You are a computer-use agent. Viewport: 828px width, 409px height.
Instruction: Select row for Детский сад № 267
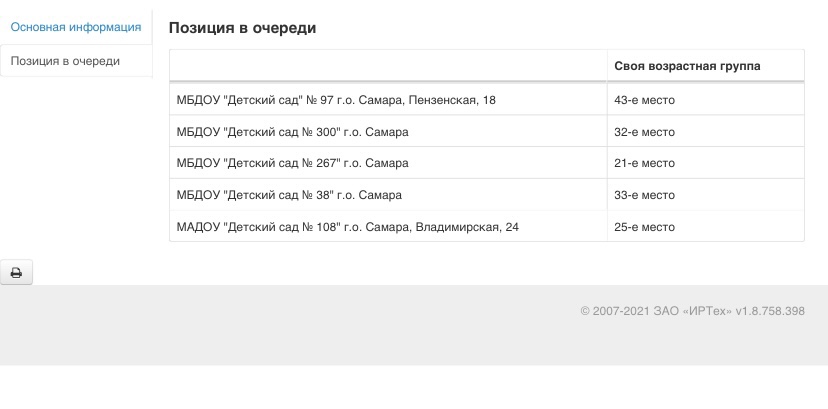(x=487, y=163)
